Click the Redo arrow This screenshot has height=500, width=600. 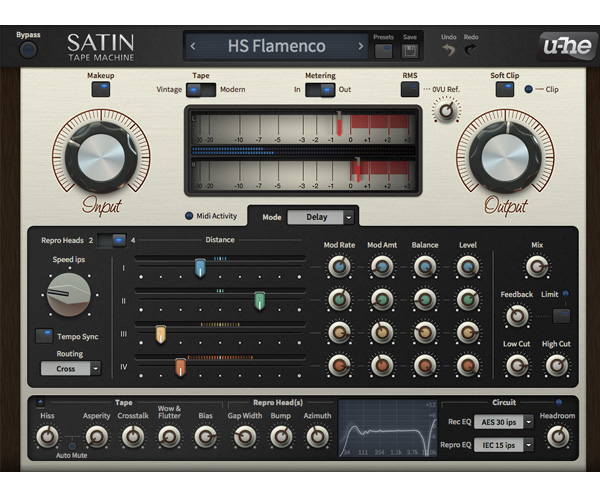[471, 49]
